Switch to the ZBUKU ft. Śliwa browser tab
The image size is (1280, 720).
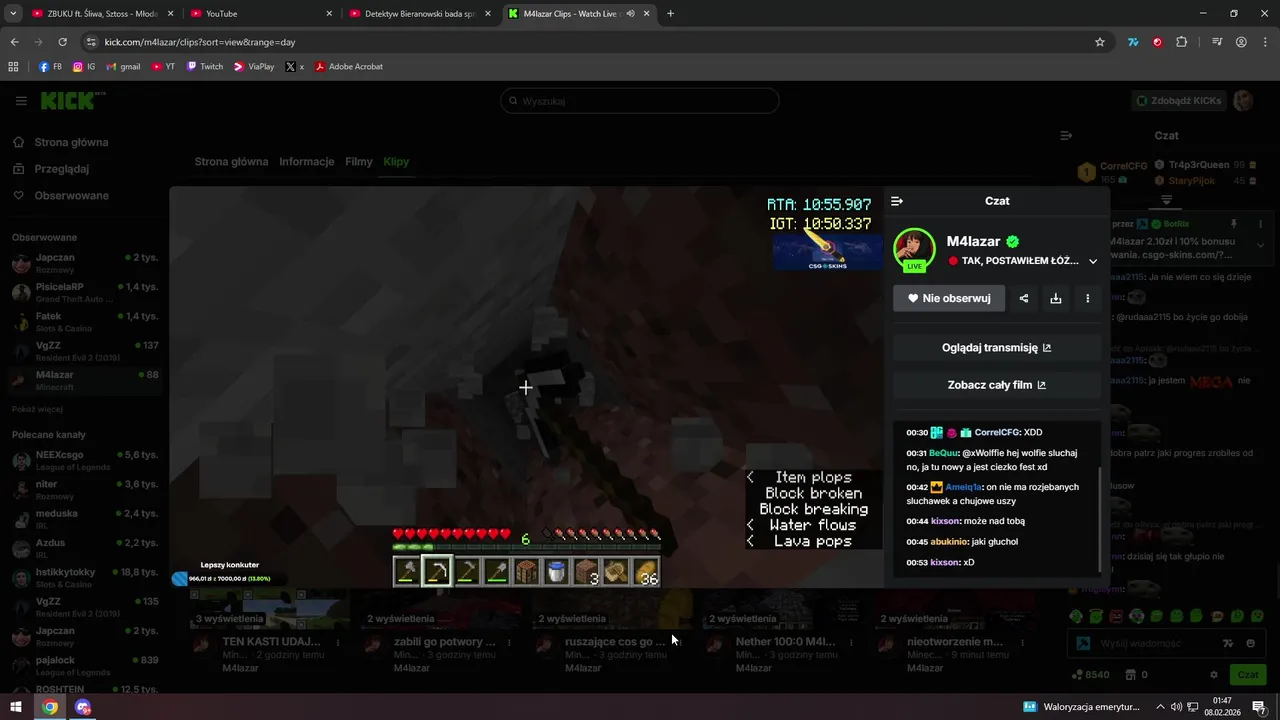click(x=102, y=14)
